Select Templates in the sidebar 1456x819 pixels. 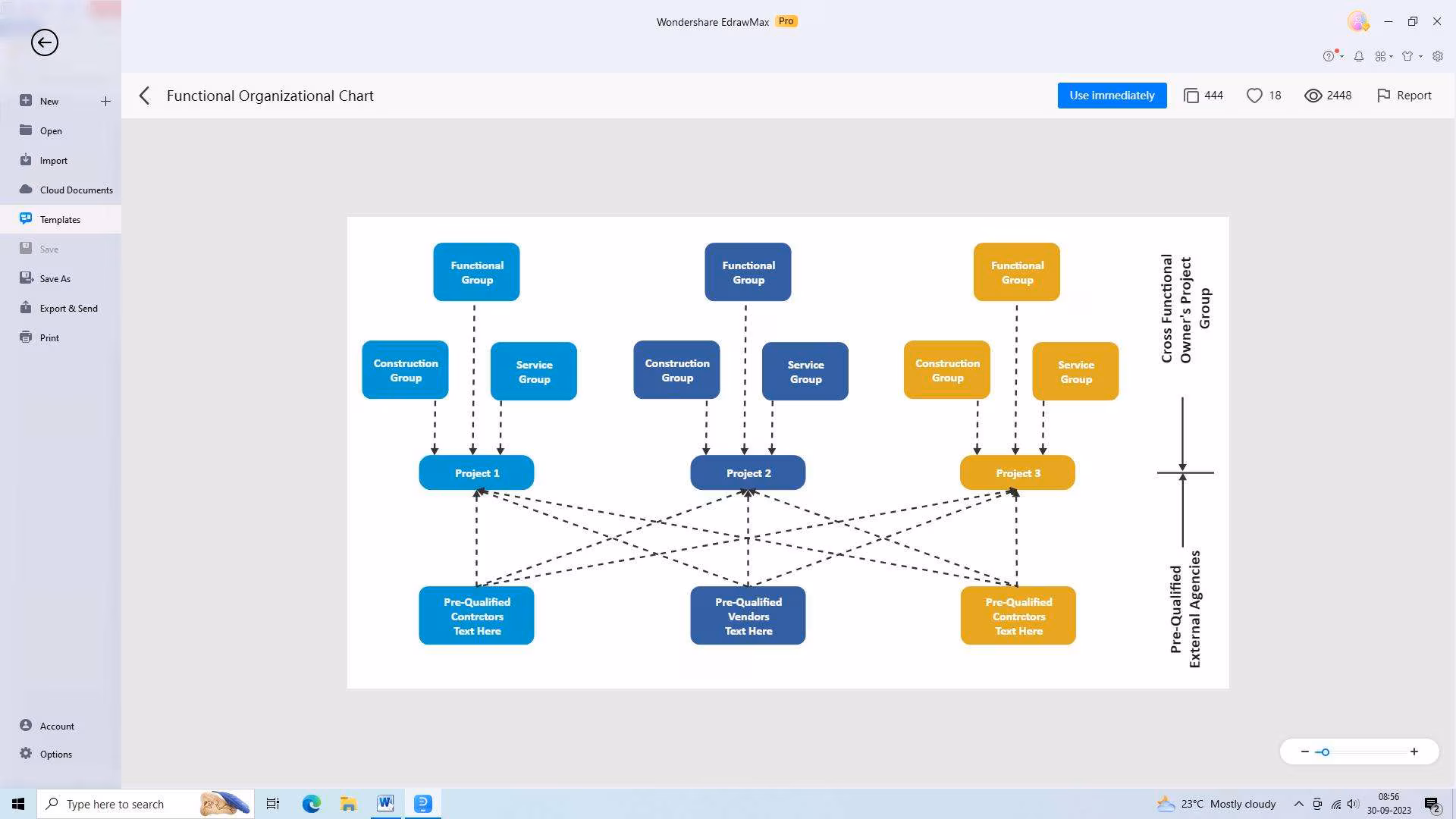click(60, 219)
